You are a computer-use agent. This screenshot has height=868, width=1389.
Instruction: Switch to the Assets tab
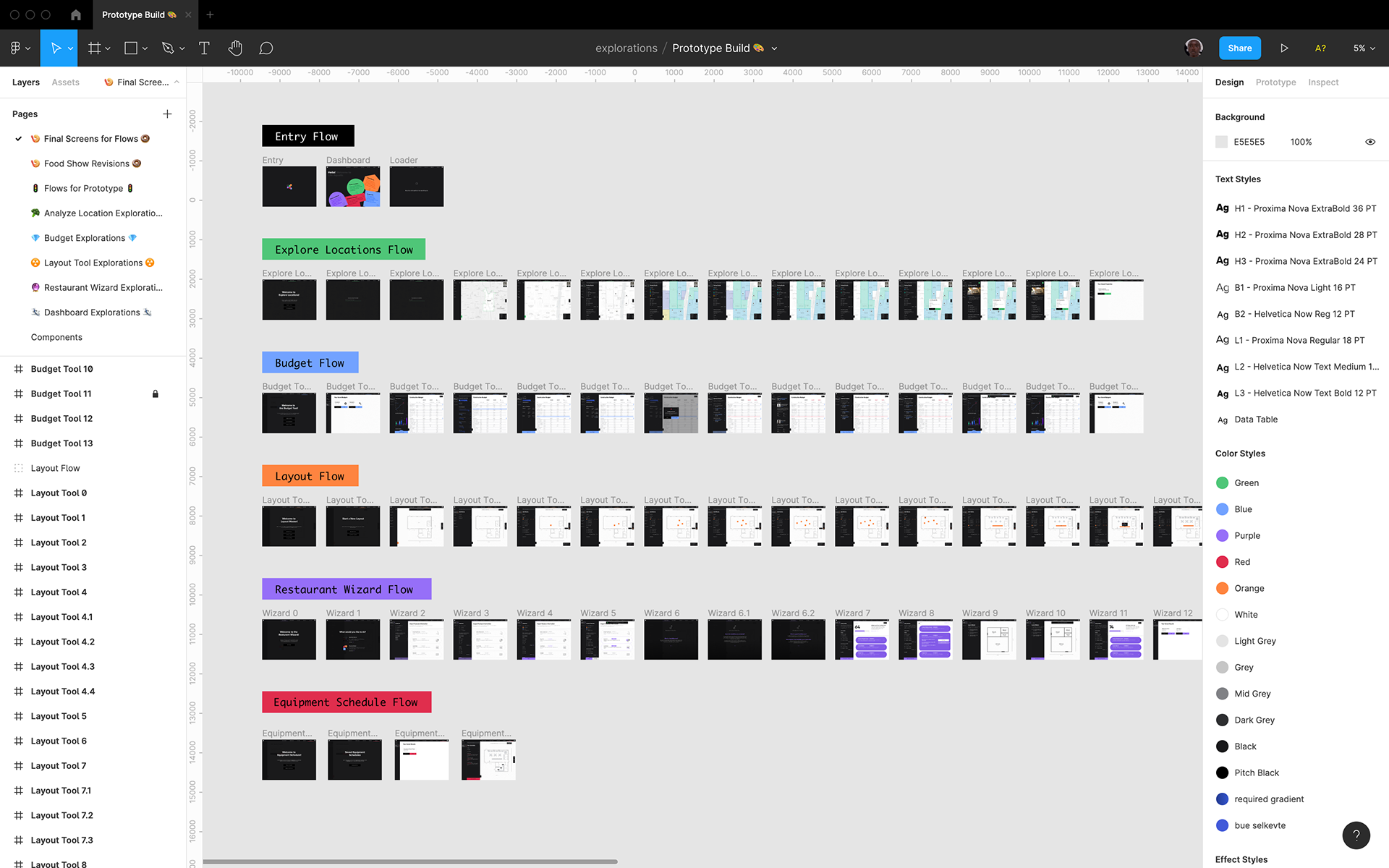[x=65, y=82]
